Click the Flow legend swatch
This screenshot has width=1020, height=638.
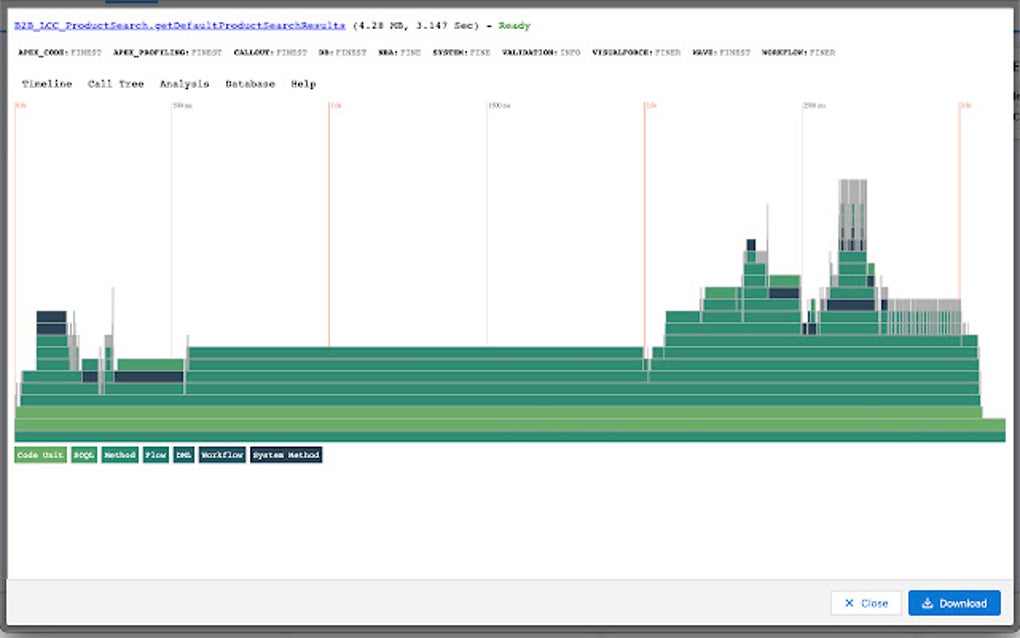155,455
